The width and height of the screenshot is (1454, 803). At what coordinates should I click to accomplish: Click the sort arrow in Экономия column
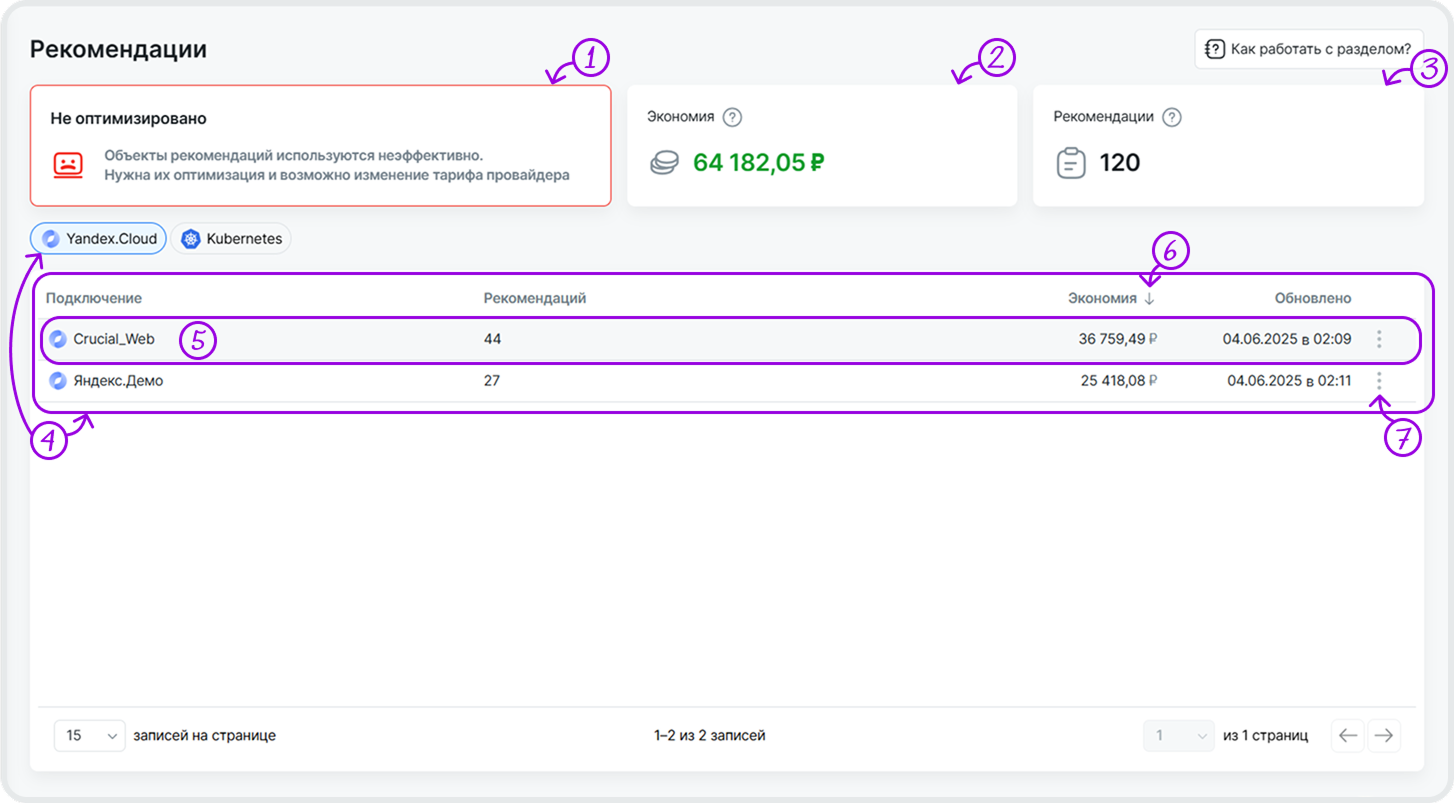click(x=1149, y=298)
